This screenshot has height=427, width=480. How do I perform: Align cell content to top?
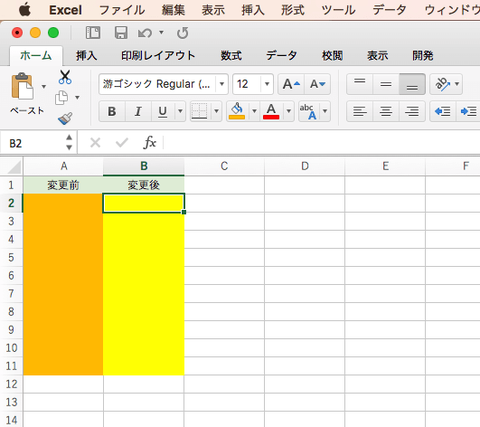(360, 84)
